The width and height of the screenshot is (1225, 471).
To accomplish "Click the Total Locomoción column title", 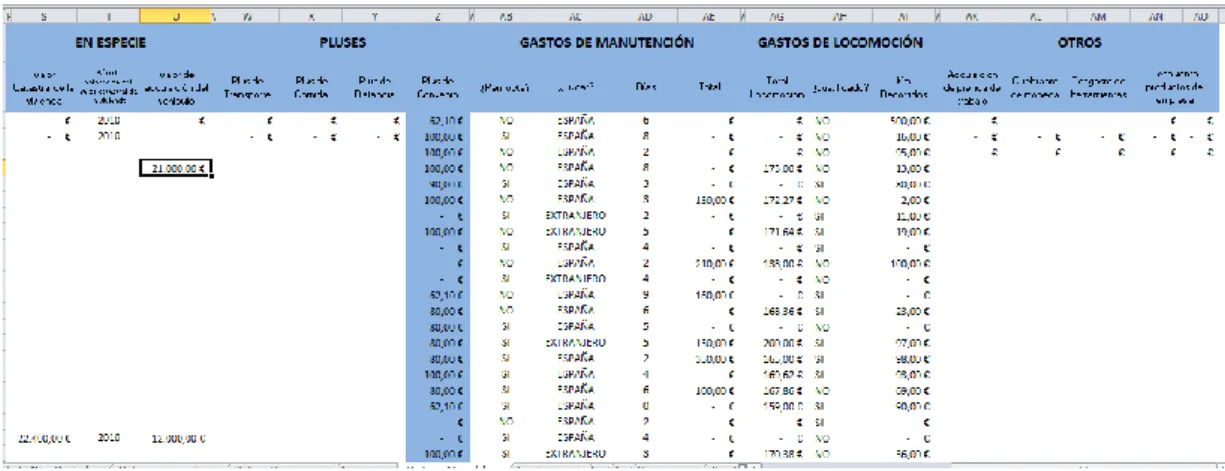I will point(778,87).
